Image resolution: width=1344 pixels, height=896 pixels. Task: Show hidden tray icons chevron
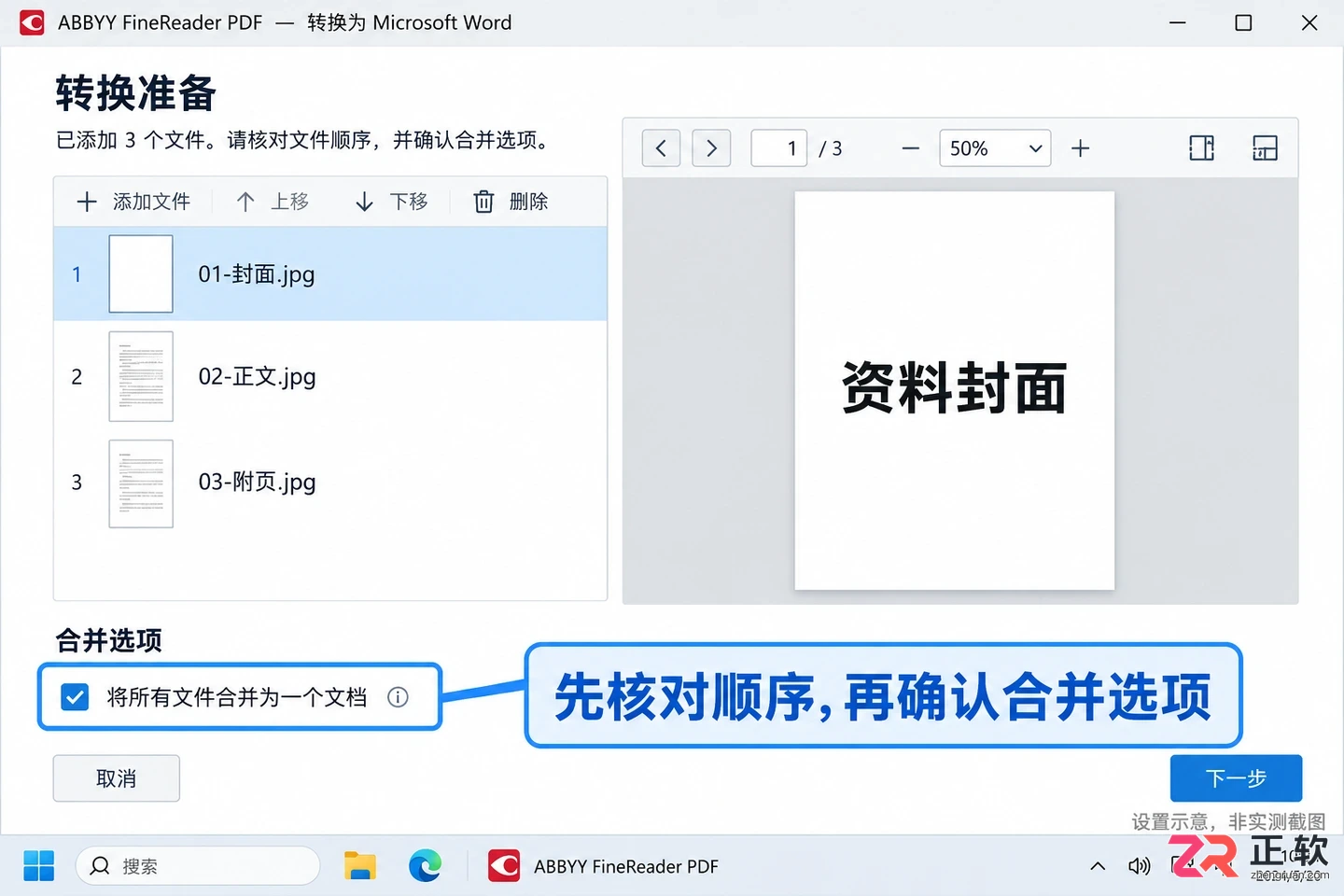click(1098, 866)
